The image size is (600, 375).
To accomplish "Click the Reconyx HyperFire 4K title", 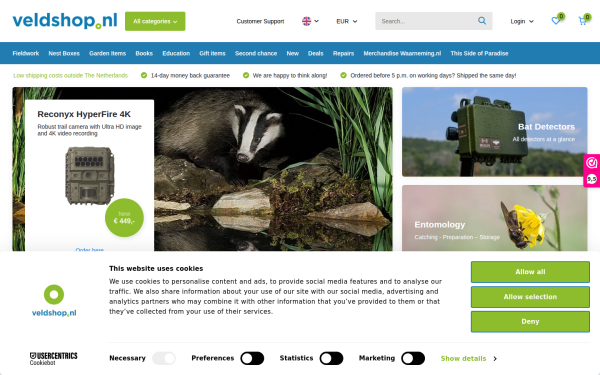I will [84, 114].
